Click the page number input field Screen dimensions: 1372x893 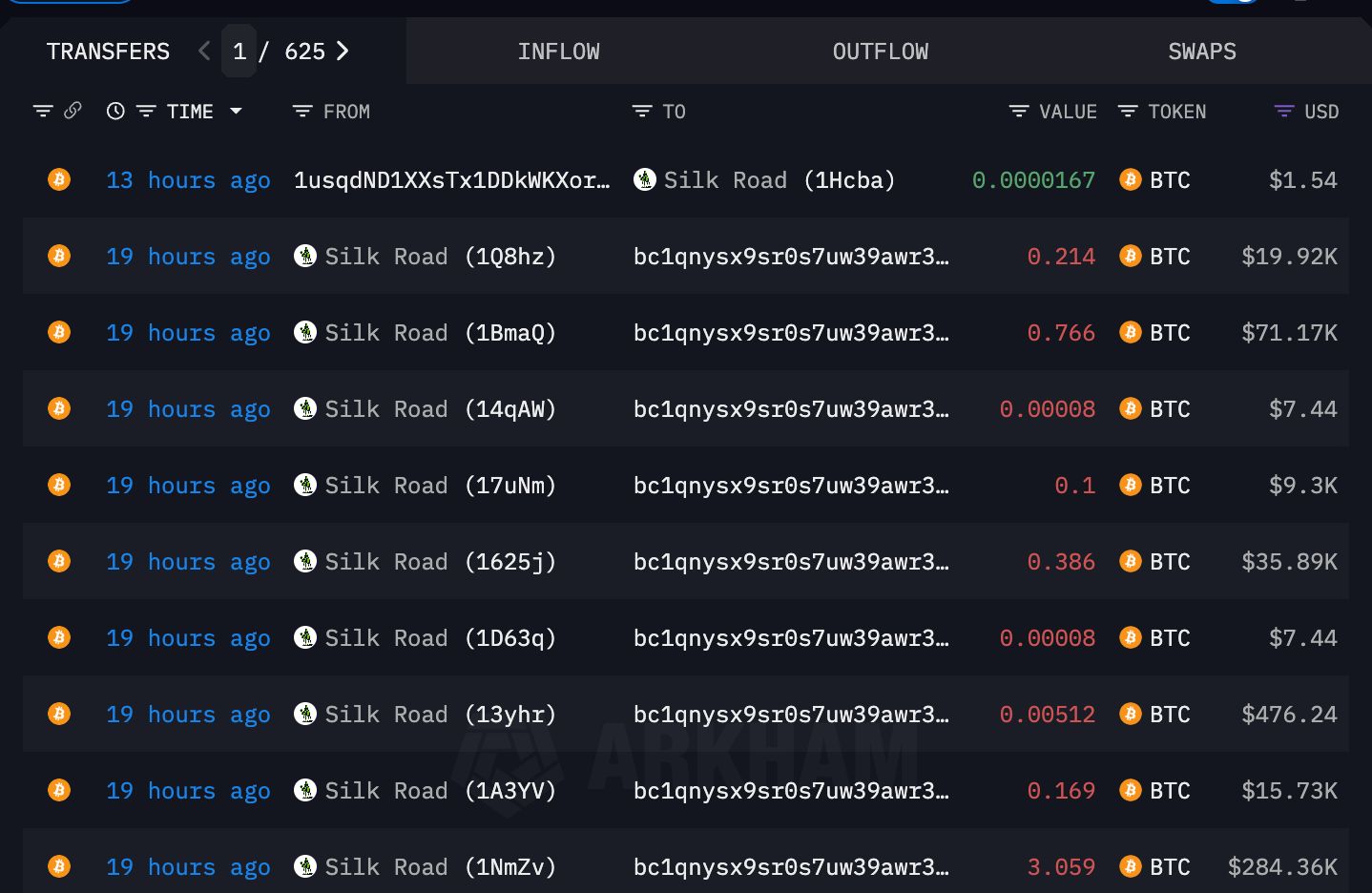pos(239,52)
